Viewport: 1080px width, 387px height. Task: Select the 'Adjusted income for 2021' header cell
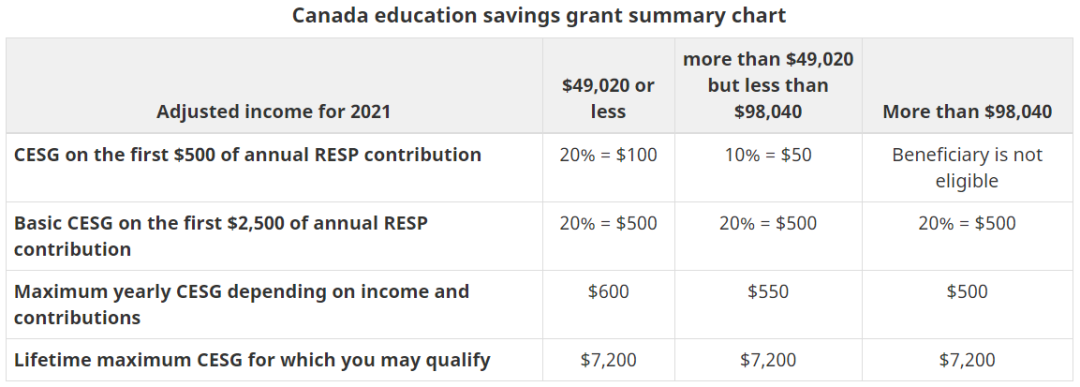pyautogui.click(x=273, y=112)
